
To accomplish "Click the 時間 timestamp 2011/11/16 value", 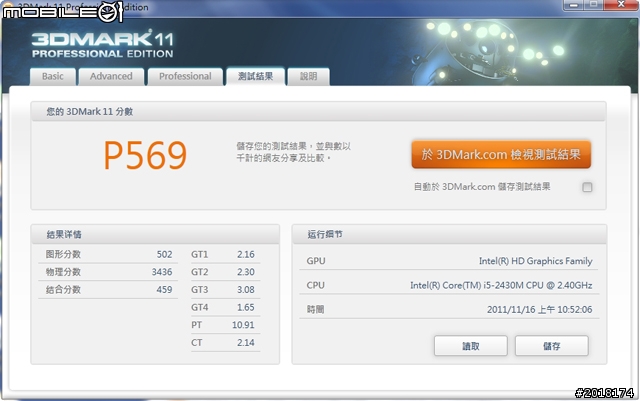I will 540,310.
